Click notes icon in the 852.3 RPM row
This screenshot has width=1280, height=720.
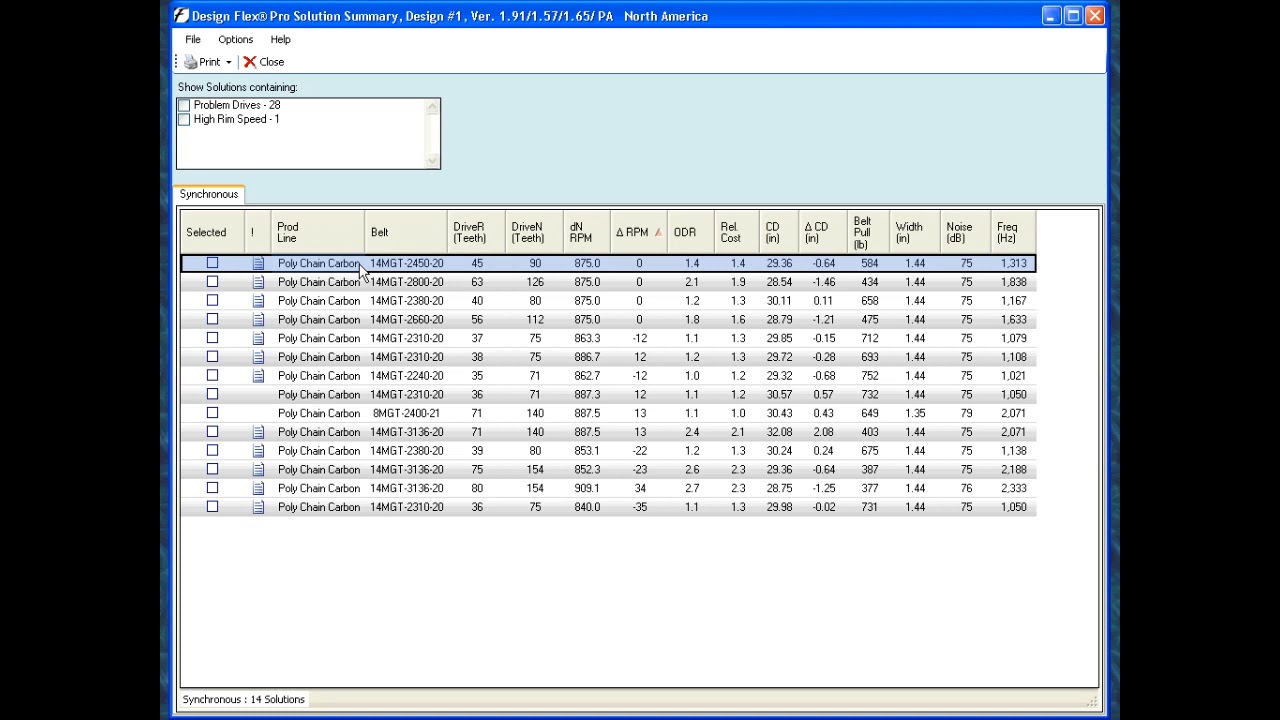(258, 470)
